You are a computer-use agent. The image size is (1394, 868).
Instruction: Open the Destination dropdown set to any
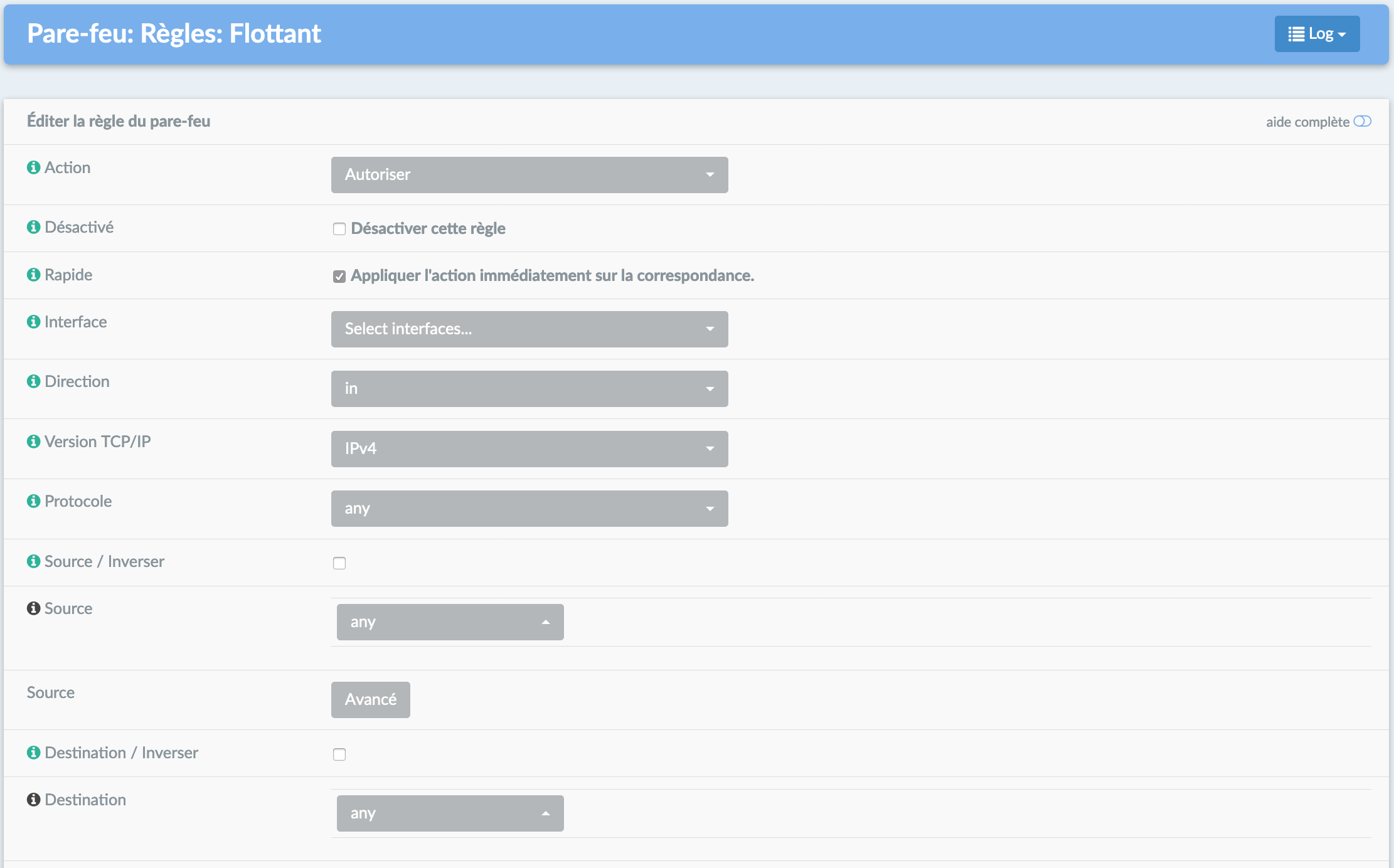[x=450, y=813]
